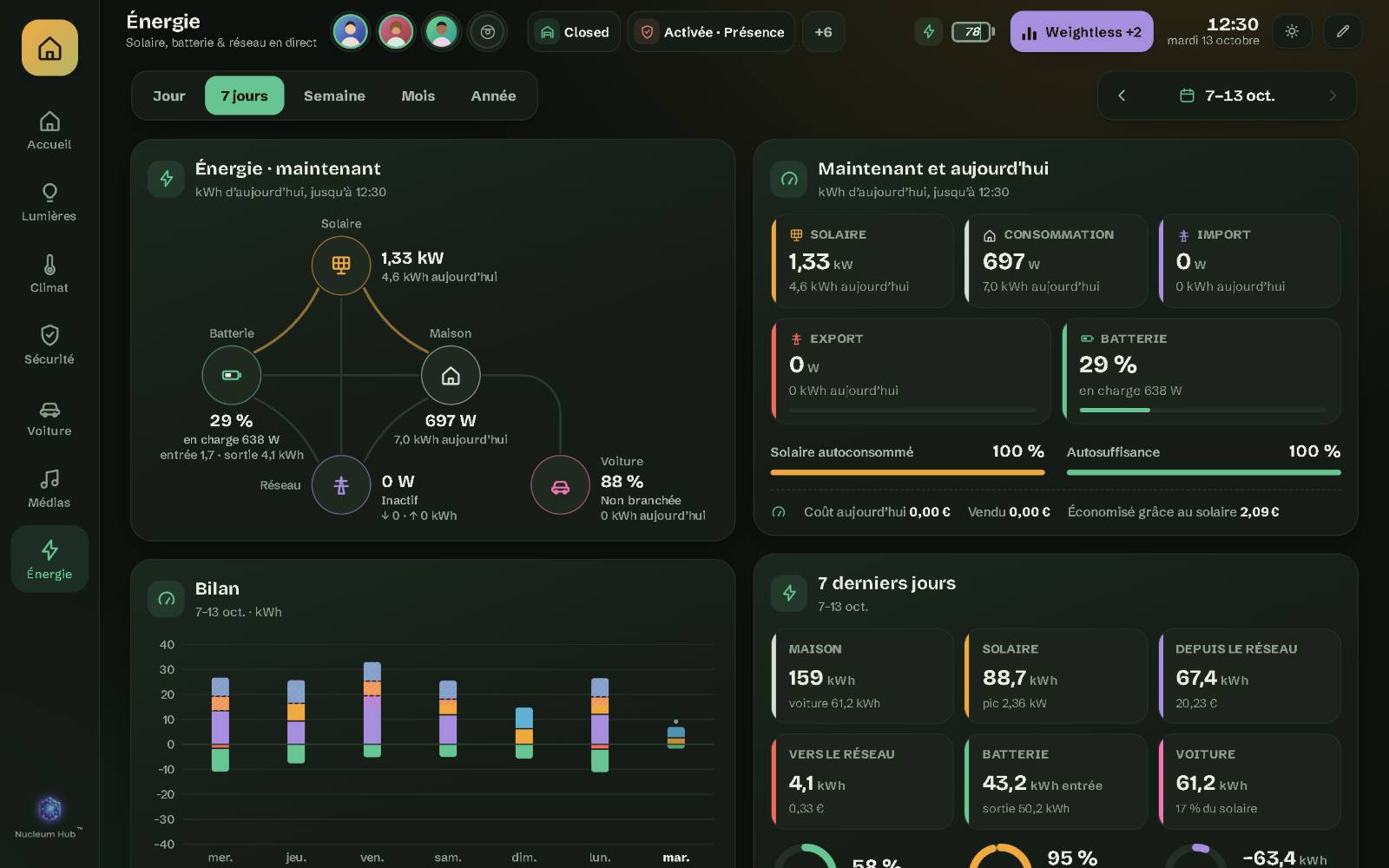Select the 7 jours tab
1389x868 pixels.
coord(244,95)
